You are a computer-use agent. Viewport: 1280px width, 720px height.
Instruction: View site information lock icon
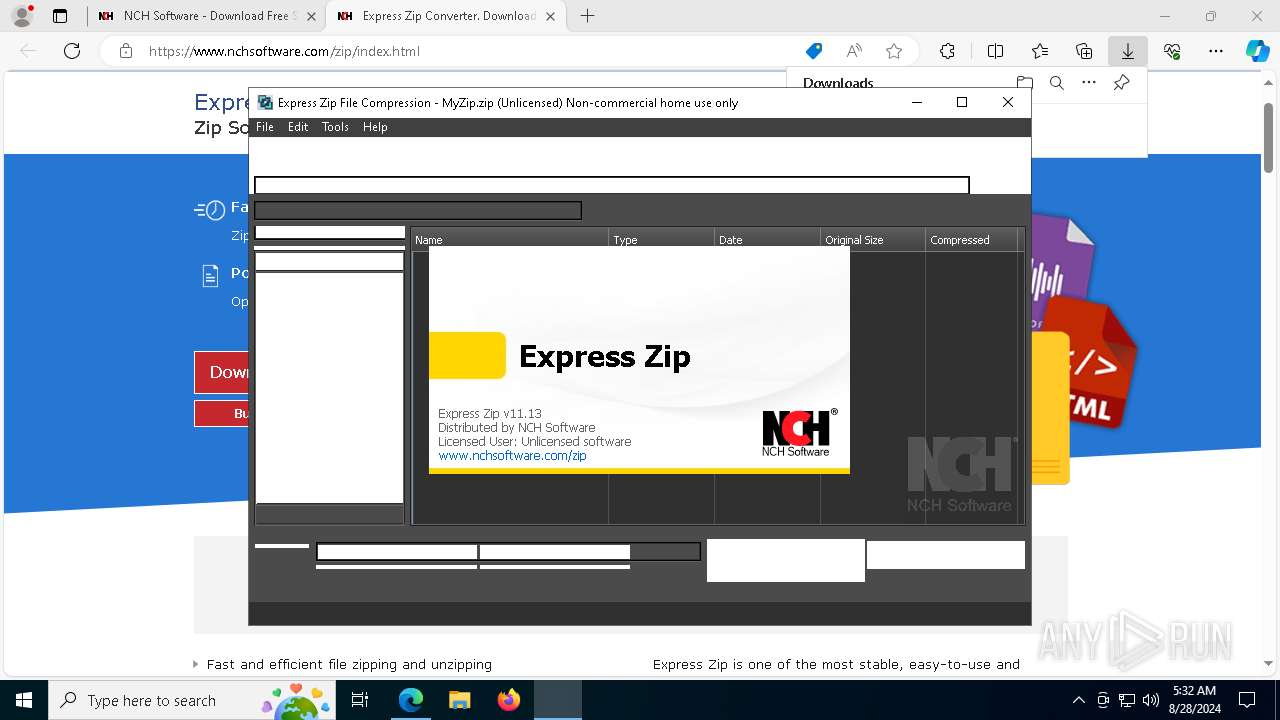(x=126, y=51)
